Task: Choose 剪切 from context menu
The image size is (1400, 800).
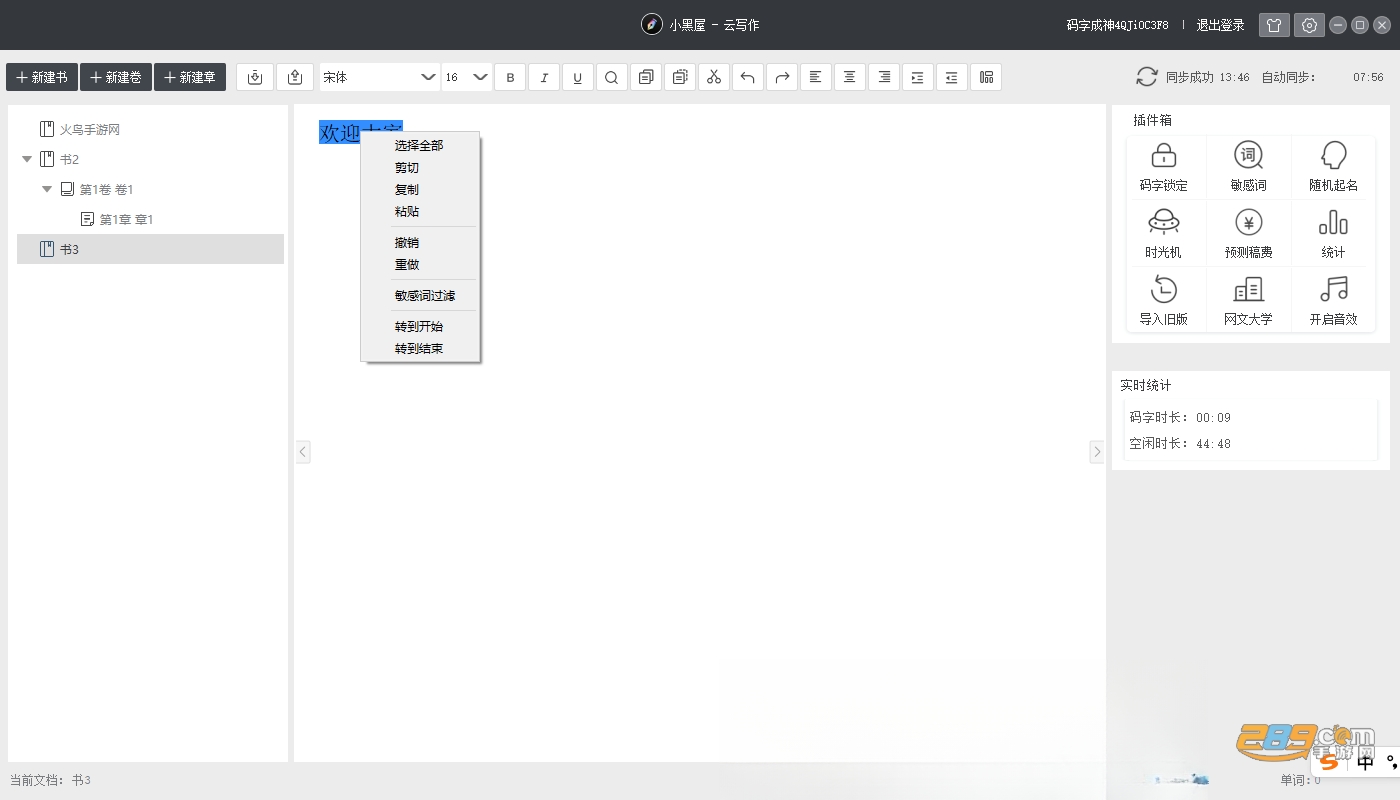Action: coord(419,167)
